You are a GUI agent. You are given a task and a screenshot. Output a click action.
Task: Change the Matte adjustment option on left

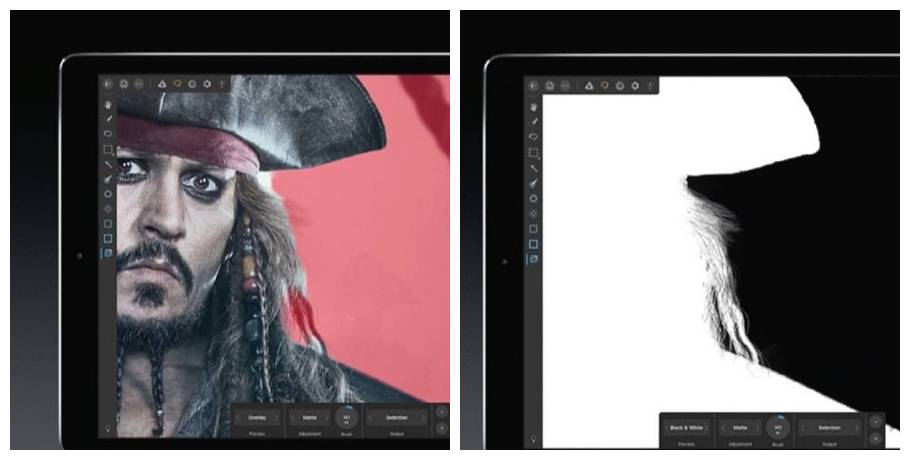point(311,417)
